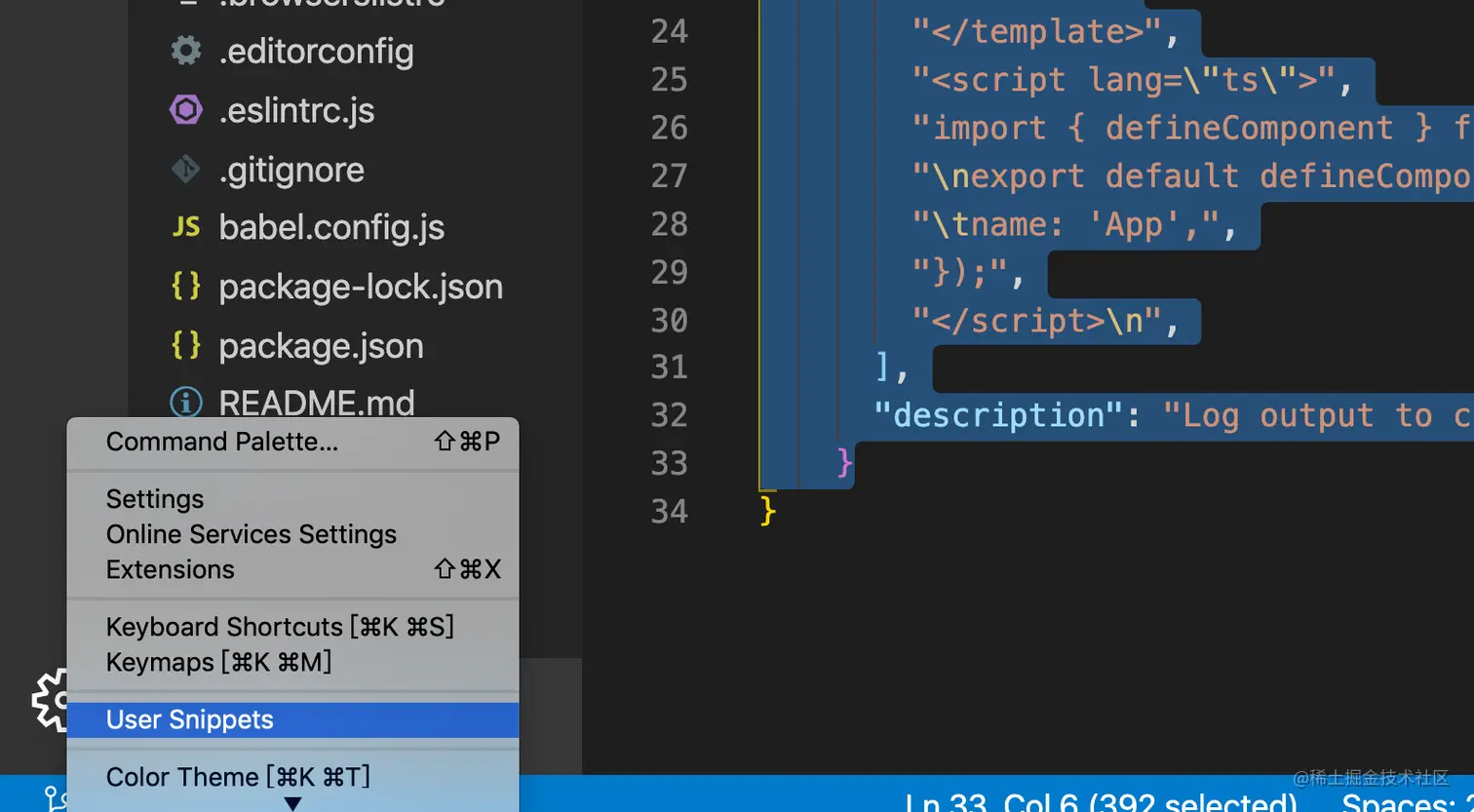Click the git icon next to .gitignore
The image size is (1474, 812).
pyautogui.click(x=185, y=170)
